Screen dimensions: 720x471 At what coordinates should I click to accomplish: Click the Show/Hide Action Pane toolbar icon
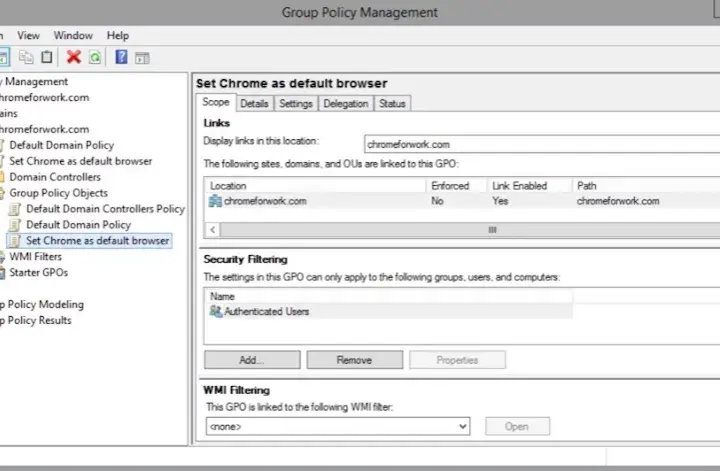[142, 58]
